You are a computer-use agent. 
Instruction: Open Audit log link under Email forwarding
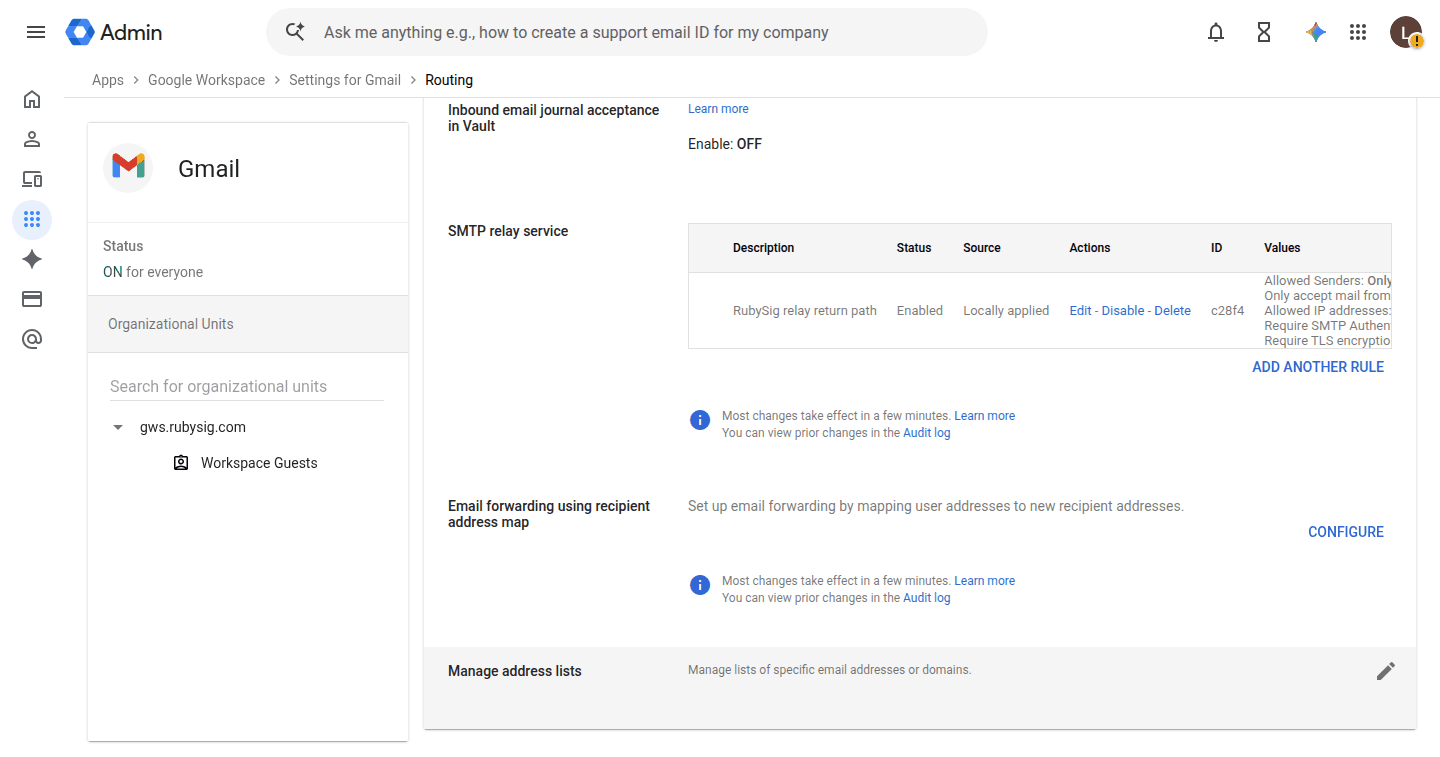coord(927,598)
